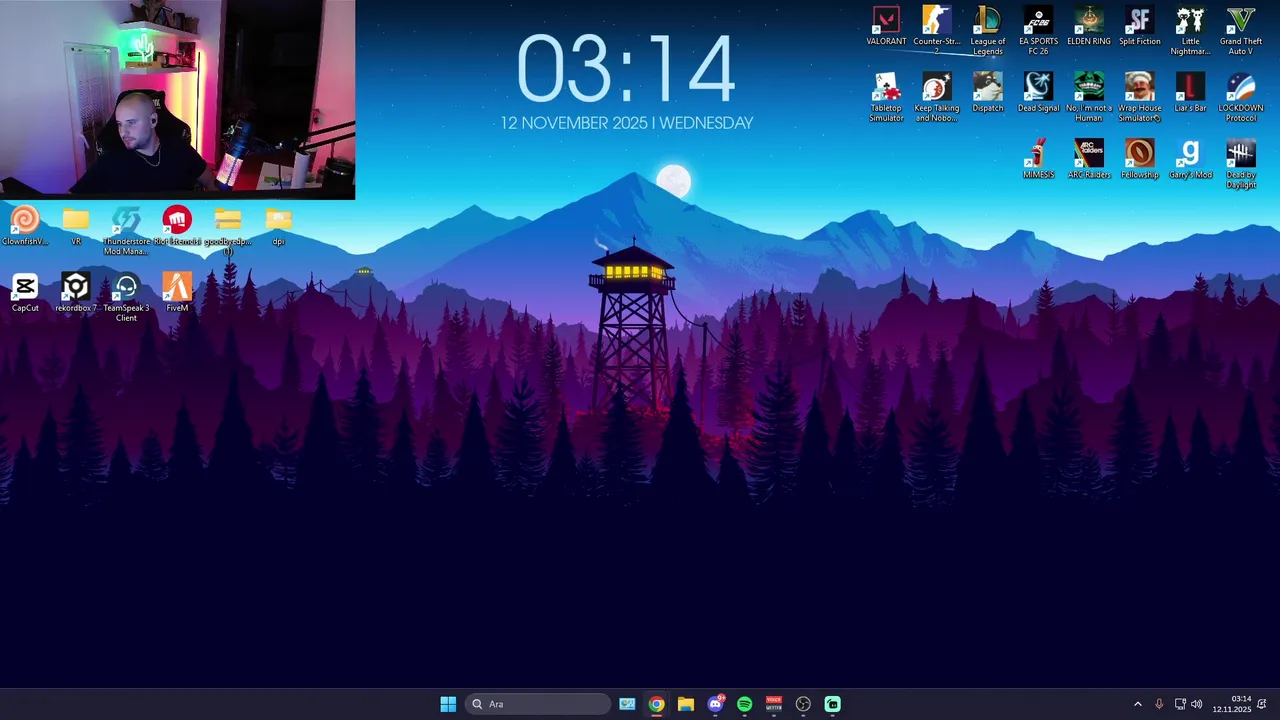The height and width of the screenshot is (720, 1280).
Task: Expand the hidden system tray icons chevron
Action: coord(1137,704)
